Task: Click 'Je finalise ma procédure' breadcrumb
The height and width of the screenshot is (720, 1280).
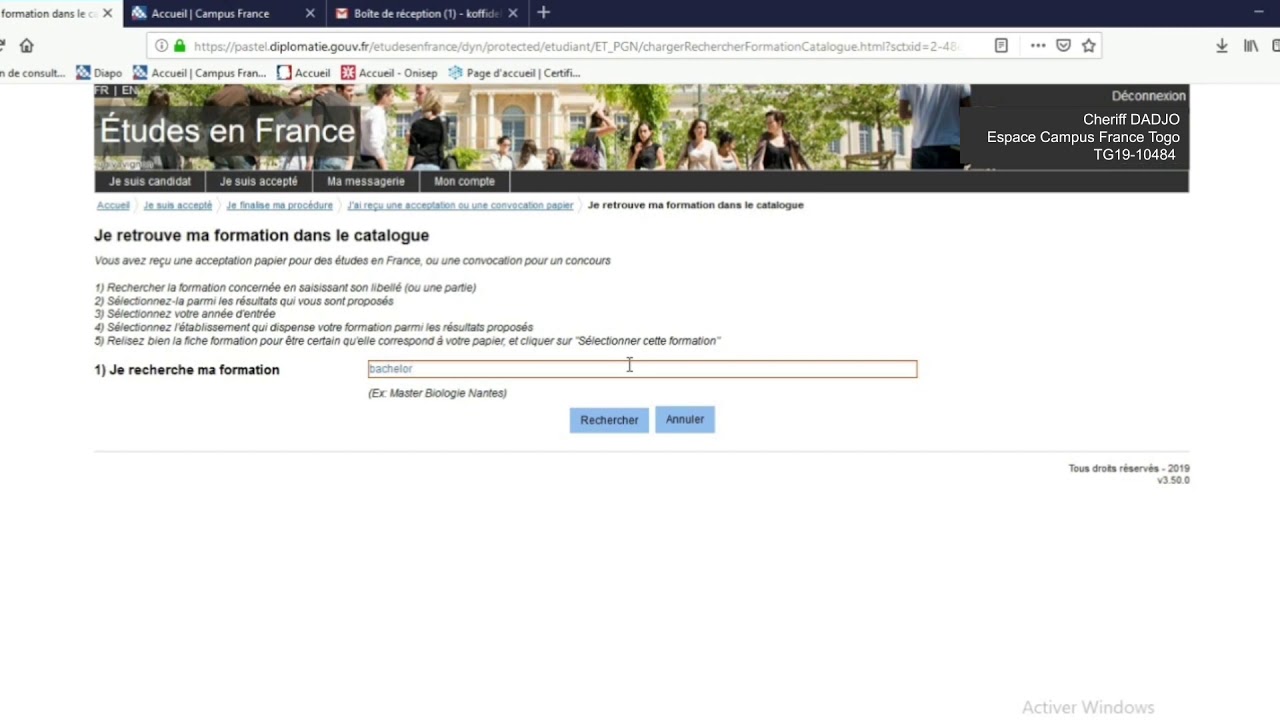Action: pyautogui.click(x=279, y=205)
